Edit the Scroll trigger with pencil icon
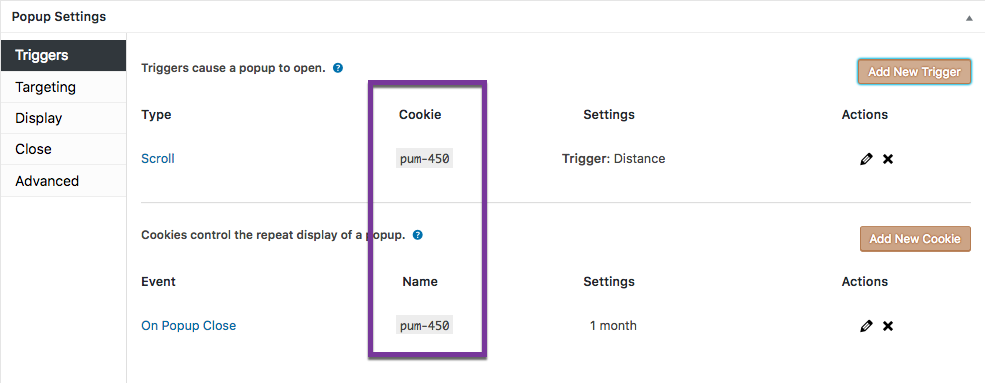985x383 pixels. 866,159
